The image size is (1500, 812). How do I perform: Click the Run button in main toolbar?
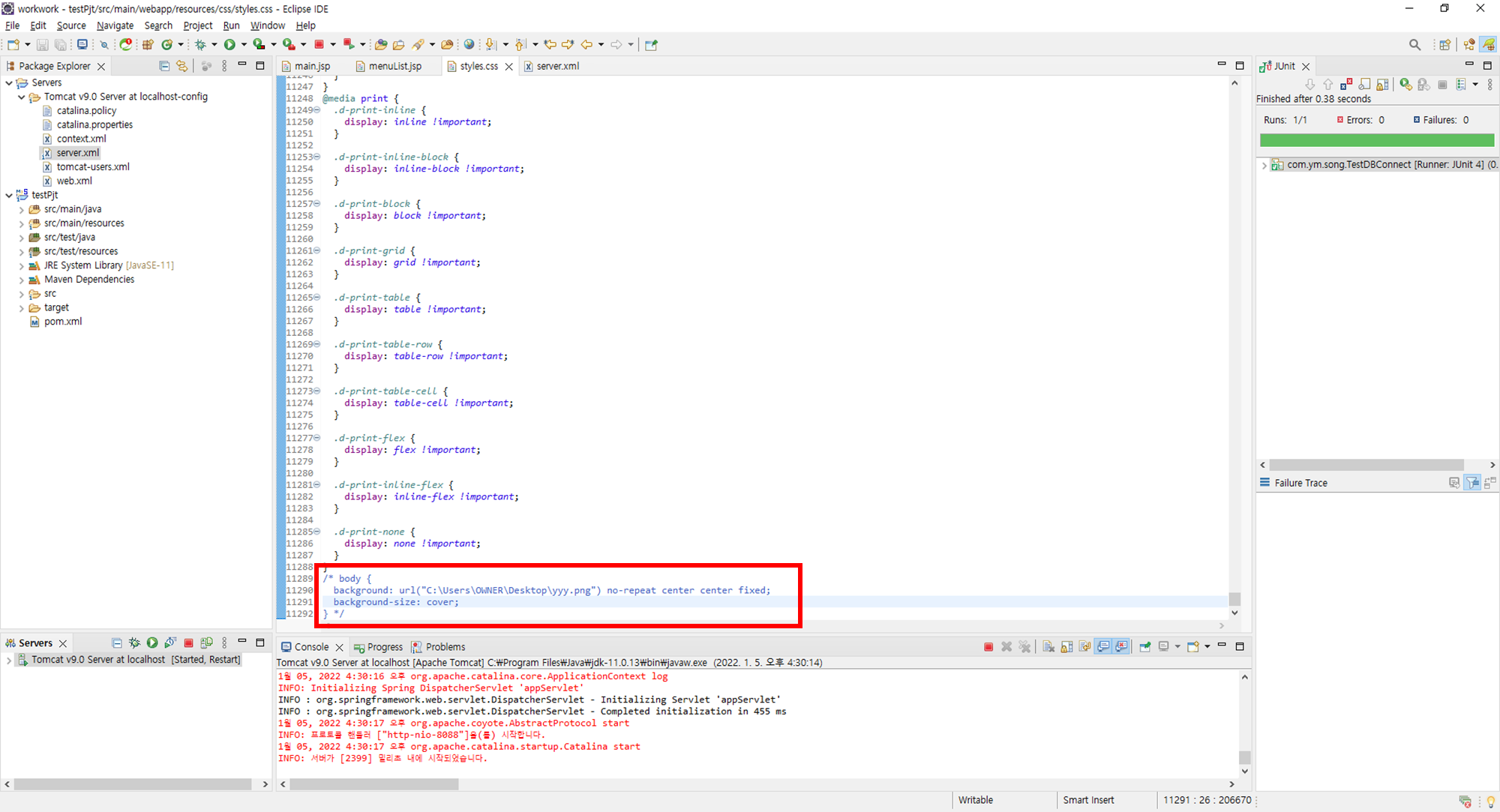tap(229, 45)
